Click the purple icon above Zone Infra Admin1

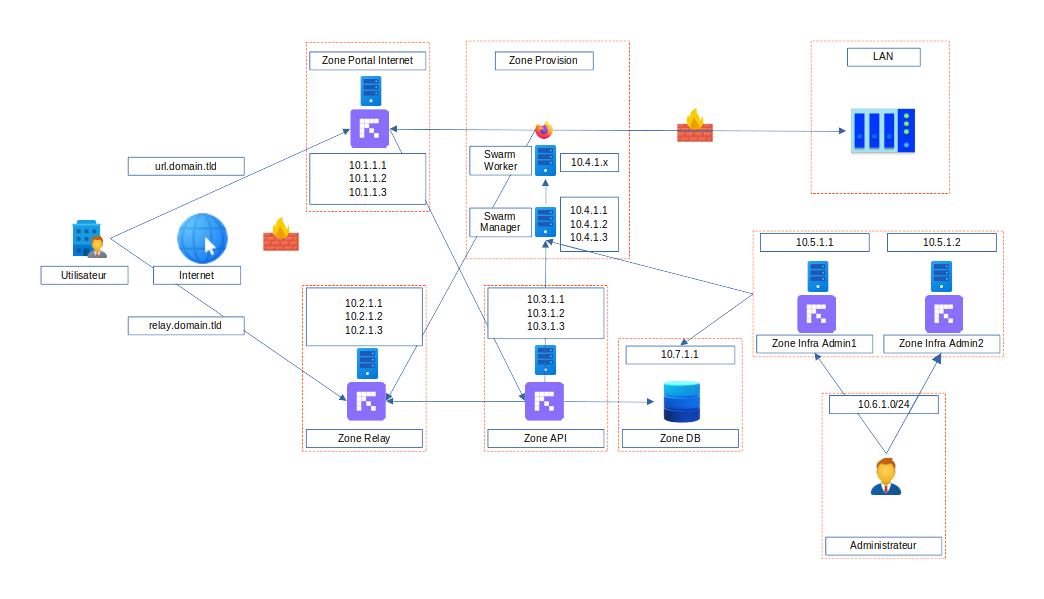[x=817, y=314]
